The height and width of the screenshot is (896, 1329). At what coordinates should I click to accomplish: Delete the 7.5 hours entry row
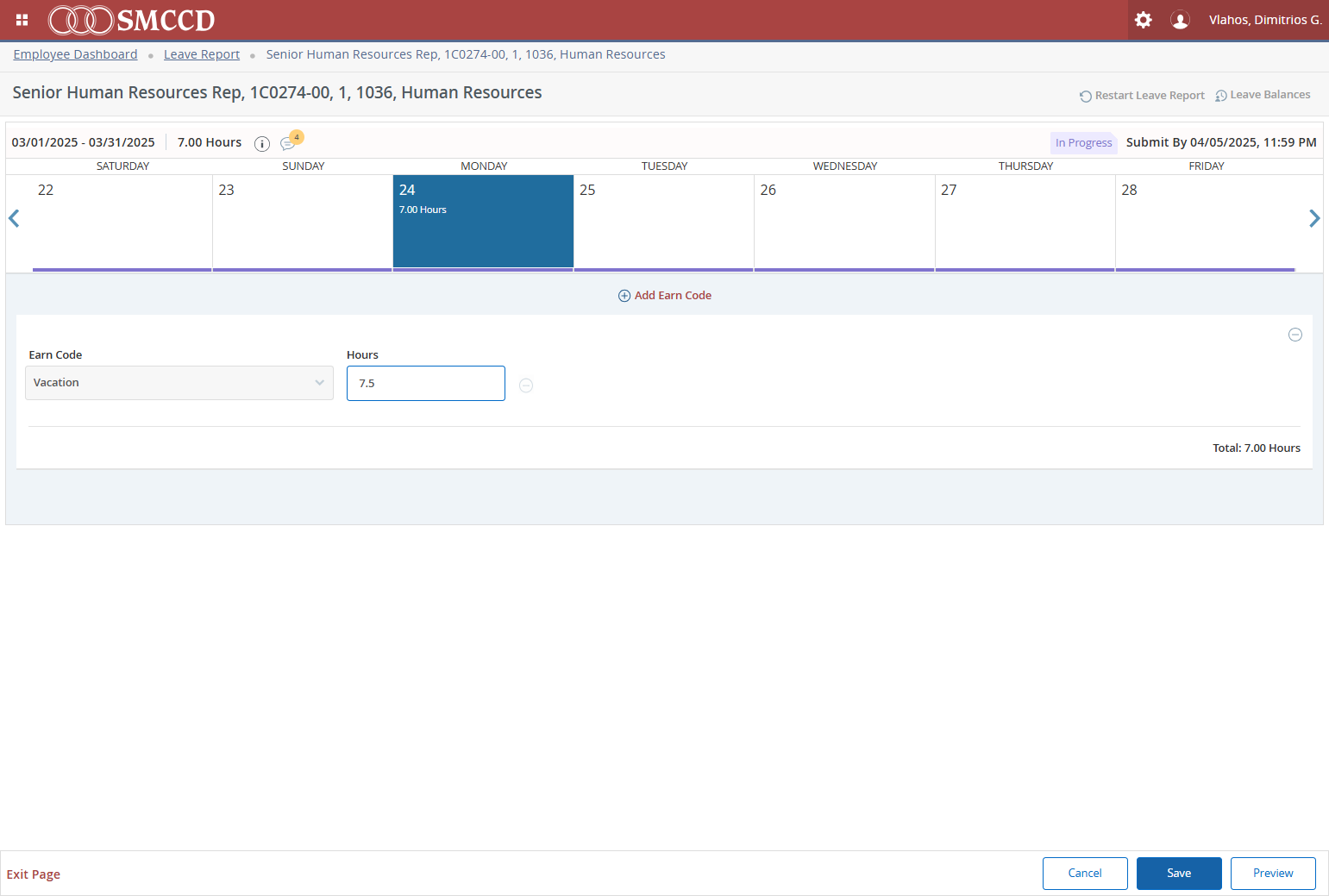tap(526, 385)
